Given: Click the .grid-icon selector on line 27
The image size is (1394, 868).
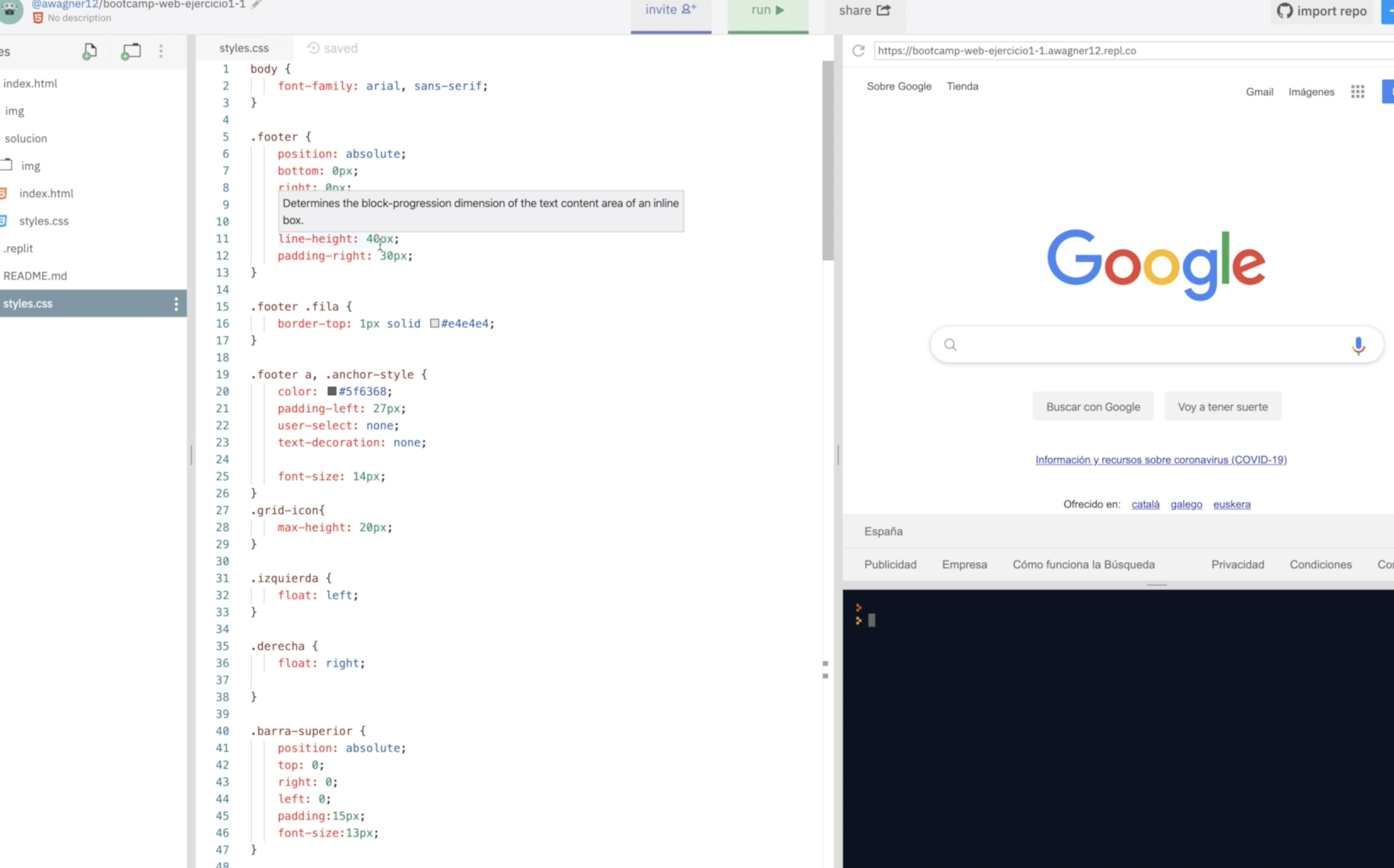Looking at the screenshot, I should coord(284,510).
